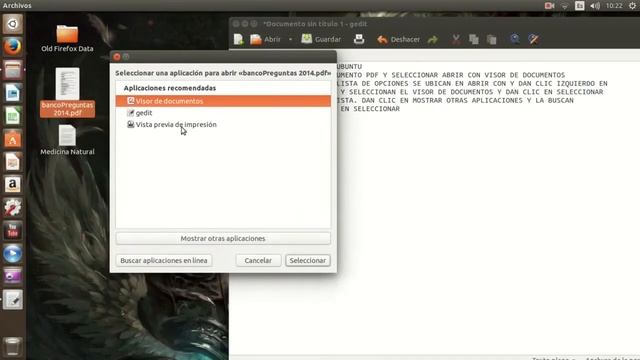Open the keyboard layout indicator
The image size is (640, 360).
[x=580, y=6]
